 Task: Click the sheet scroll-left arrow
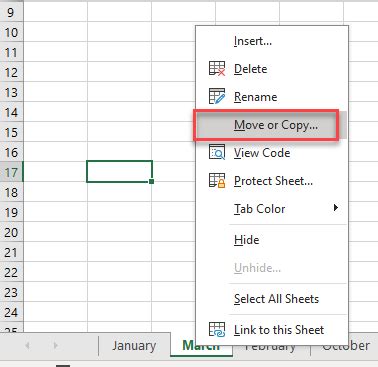point(28,346)
